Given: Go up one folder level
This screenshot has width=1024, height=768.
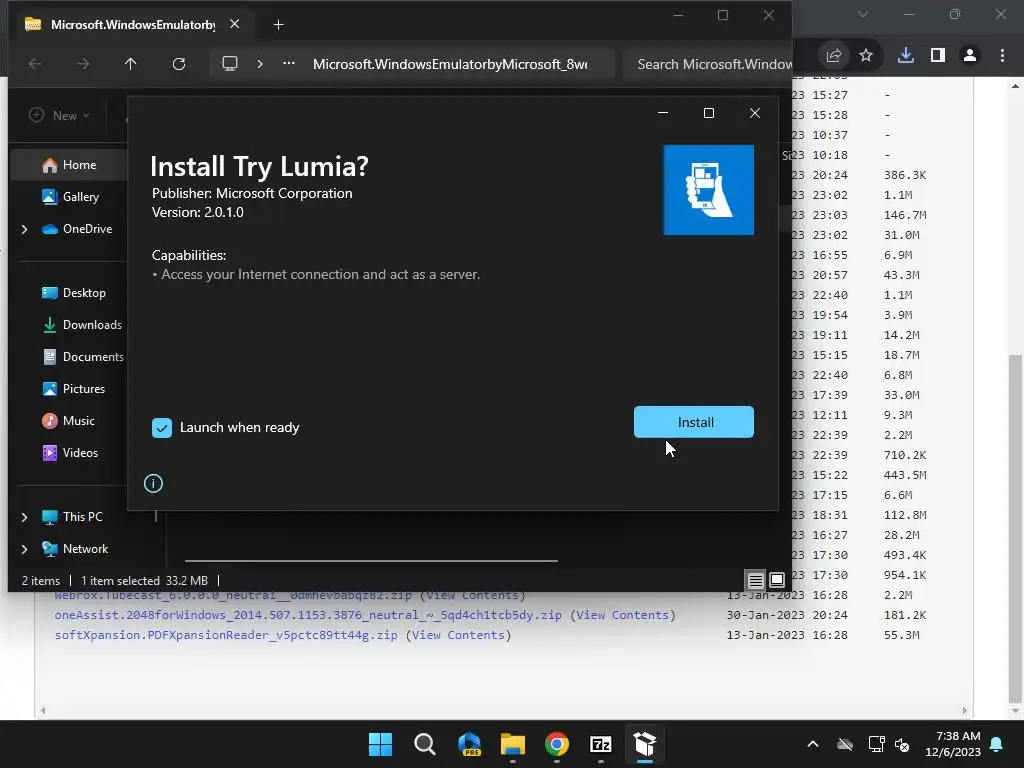Looking at the screenshot, I should point(131,64).
